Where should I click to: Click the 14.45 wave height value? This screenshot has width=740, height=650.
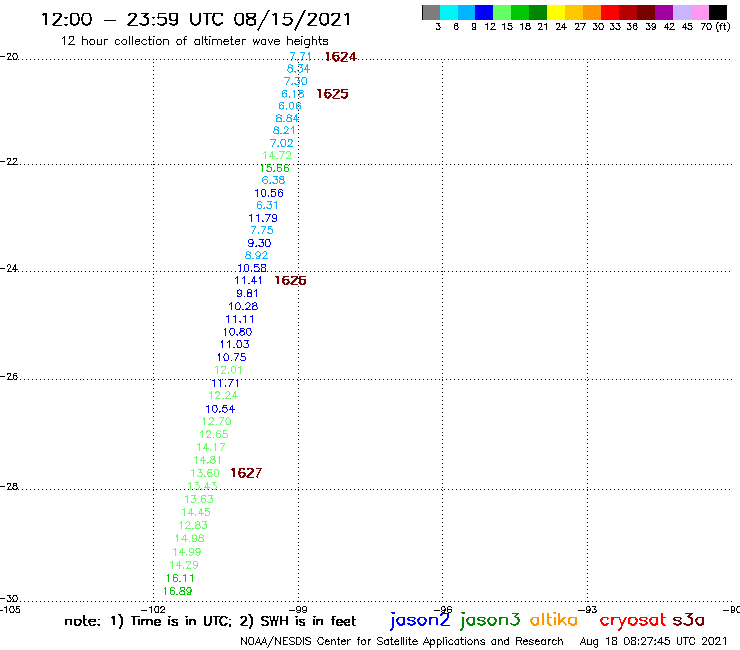tap(196, 512)
